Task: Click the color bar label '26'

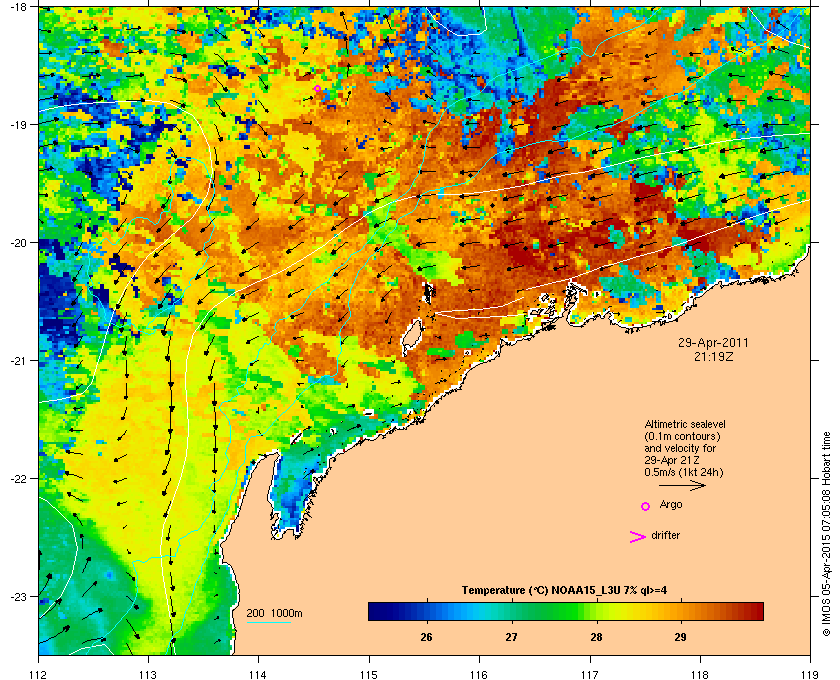Action: pos(426,637)
